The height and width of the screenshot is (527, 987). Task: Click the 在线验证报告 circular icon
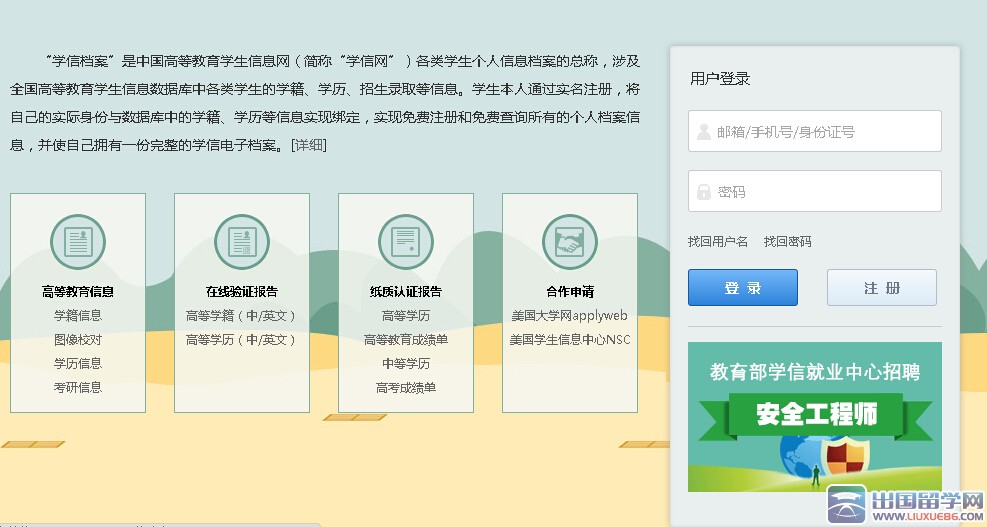[x=242, y=242]
